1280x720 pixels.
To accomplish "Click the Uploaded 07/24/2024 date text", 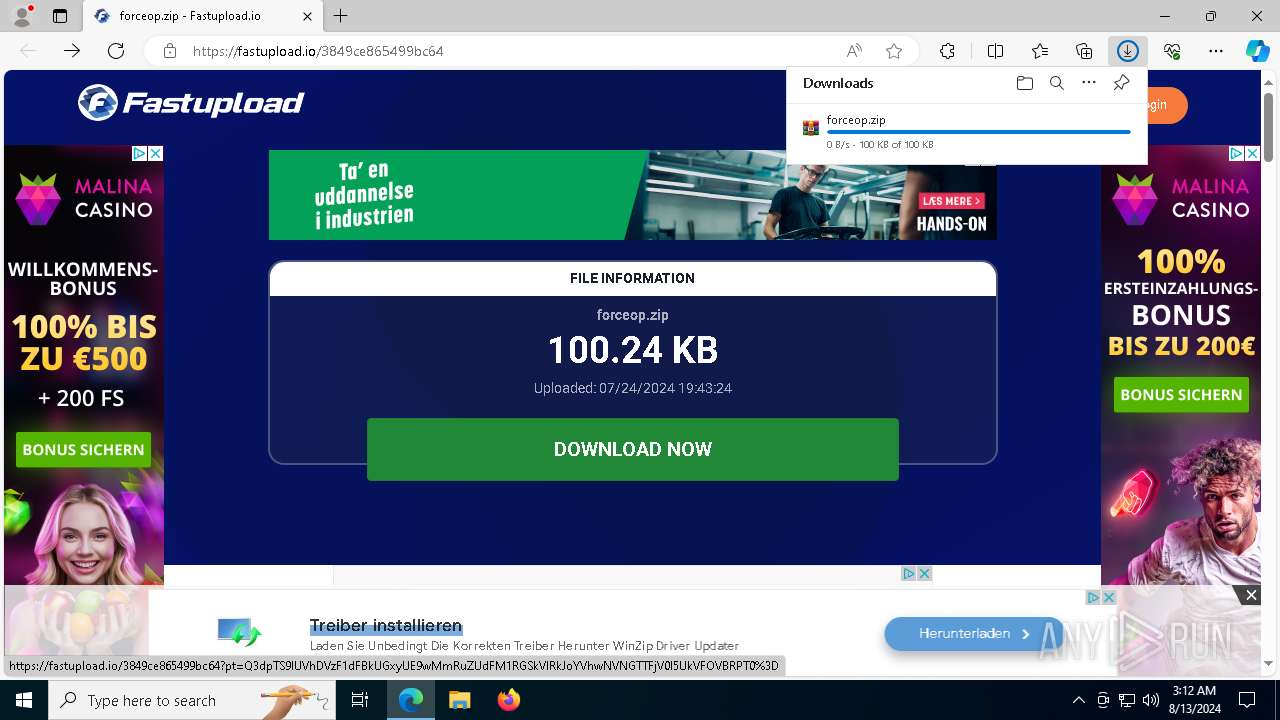I will coord(633,388).
